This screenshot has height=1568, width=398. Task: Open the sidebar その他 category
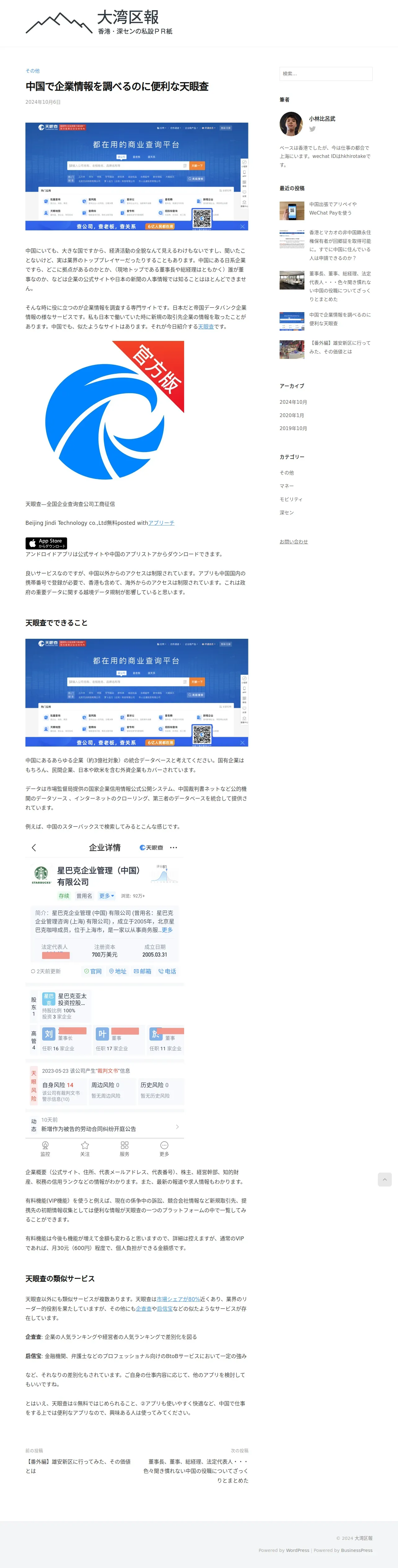[x=286, y=473]
